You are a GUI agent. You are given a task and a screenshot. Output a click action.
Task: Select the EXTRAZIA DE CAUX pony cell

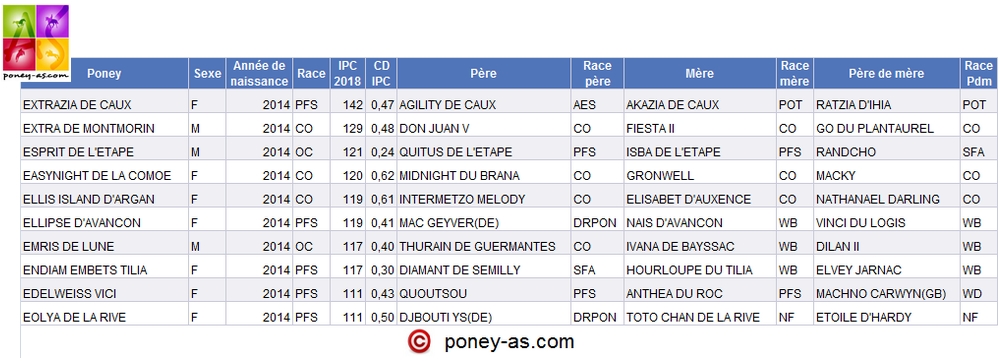pos(104,105)
